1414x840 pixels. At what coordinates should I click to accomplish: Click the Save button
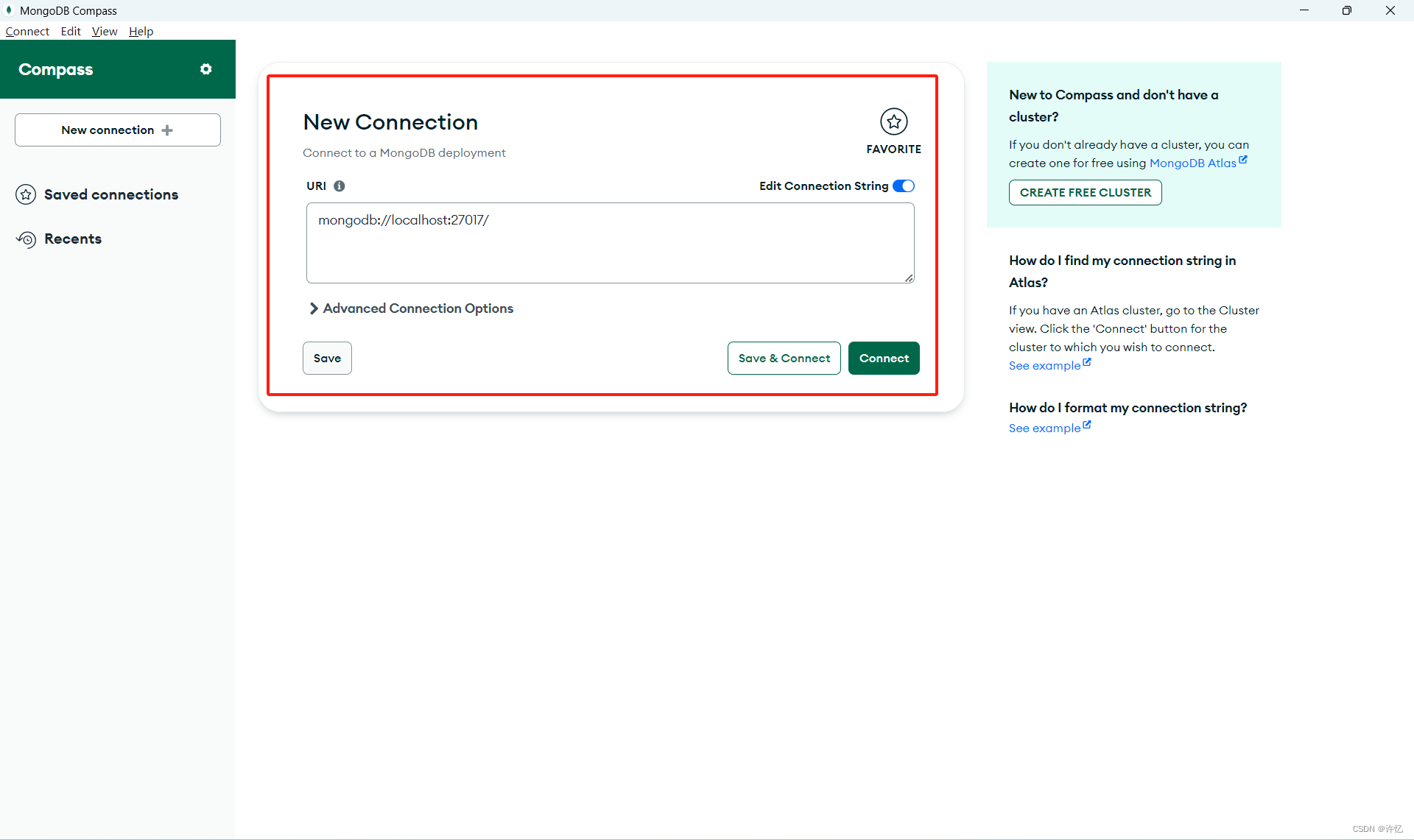coord(327,359)
